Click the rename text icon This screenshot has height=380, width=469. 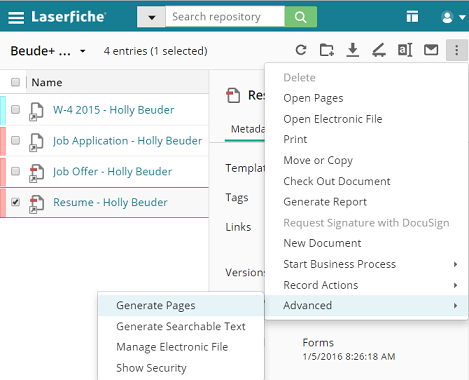(x=405, y=50)
